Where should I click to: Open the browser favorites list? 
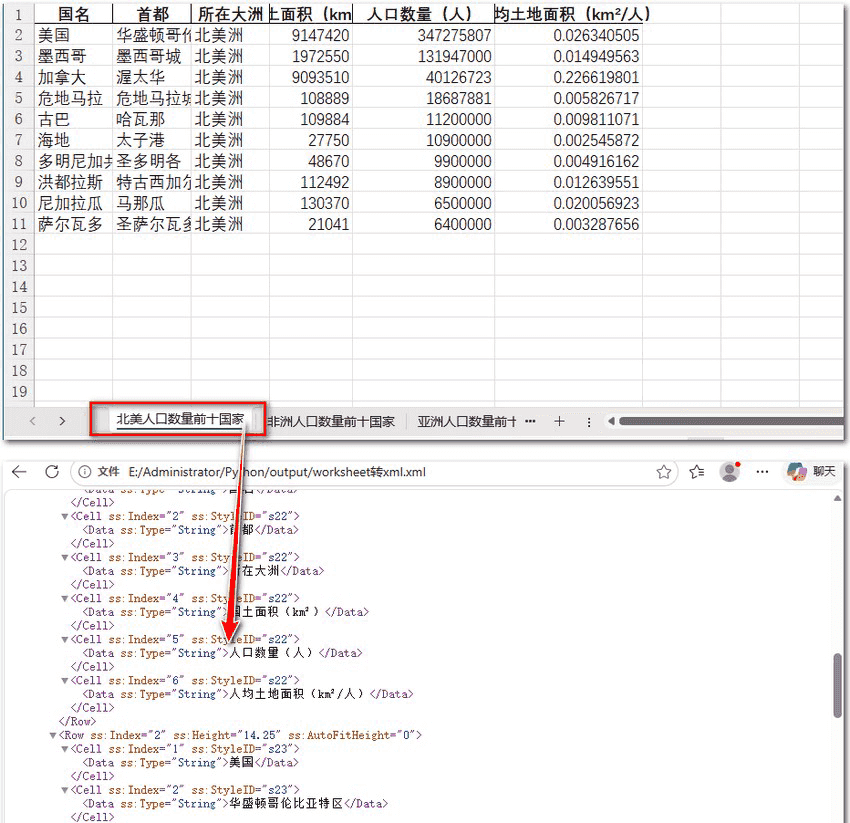tap(697, 472)
